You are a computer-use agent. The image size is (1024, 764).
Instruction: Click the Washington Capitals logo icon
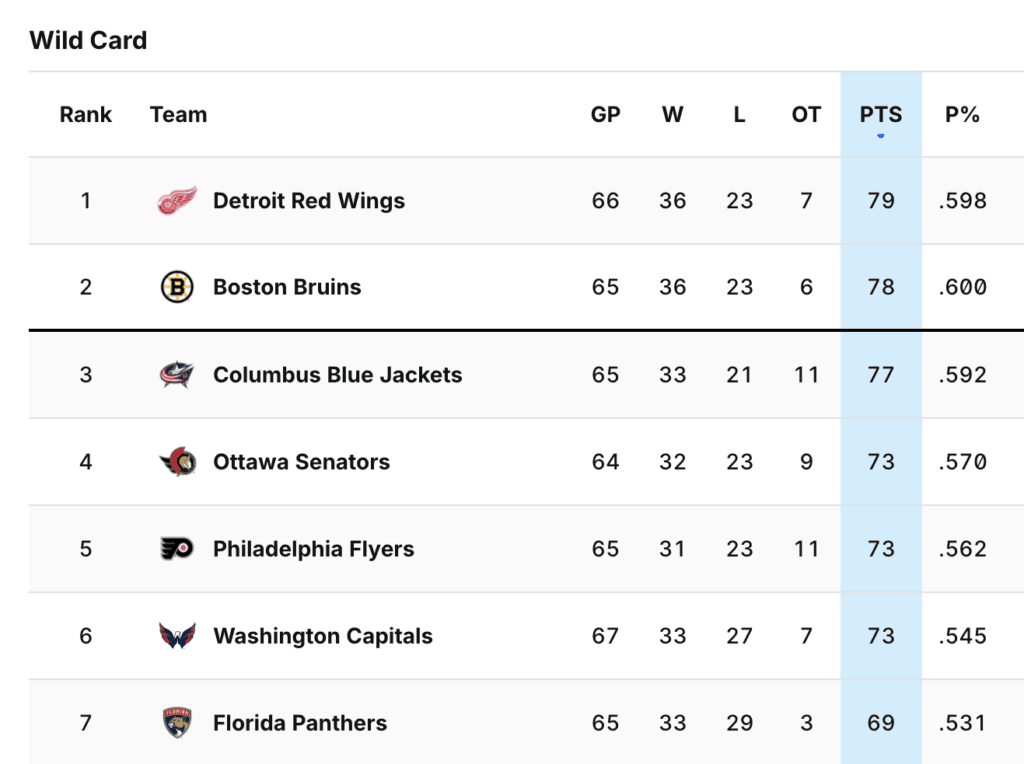point(177,636)
